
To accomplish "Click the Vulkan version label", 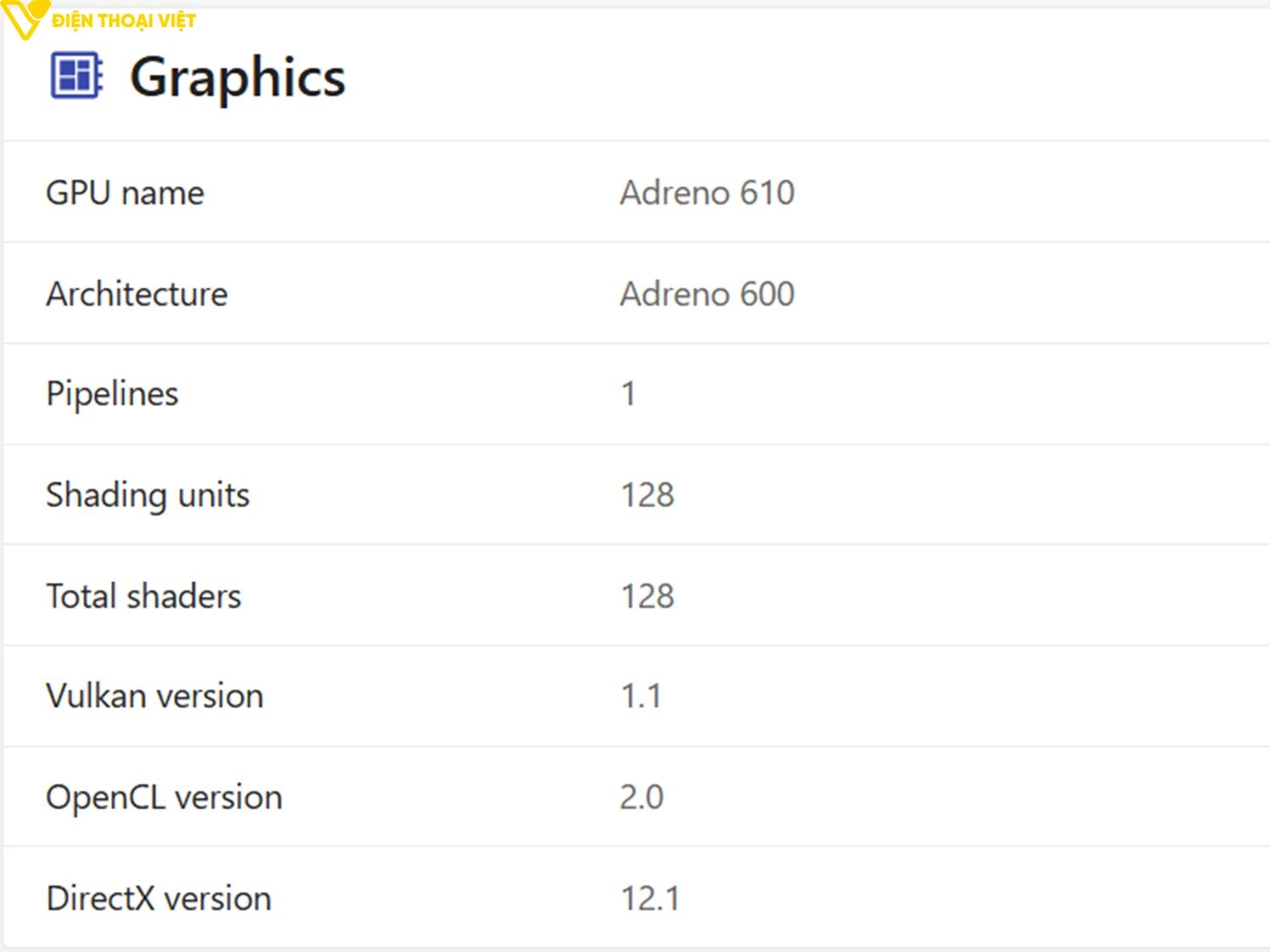I will coord(155,696).
